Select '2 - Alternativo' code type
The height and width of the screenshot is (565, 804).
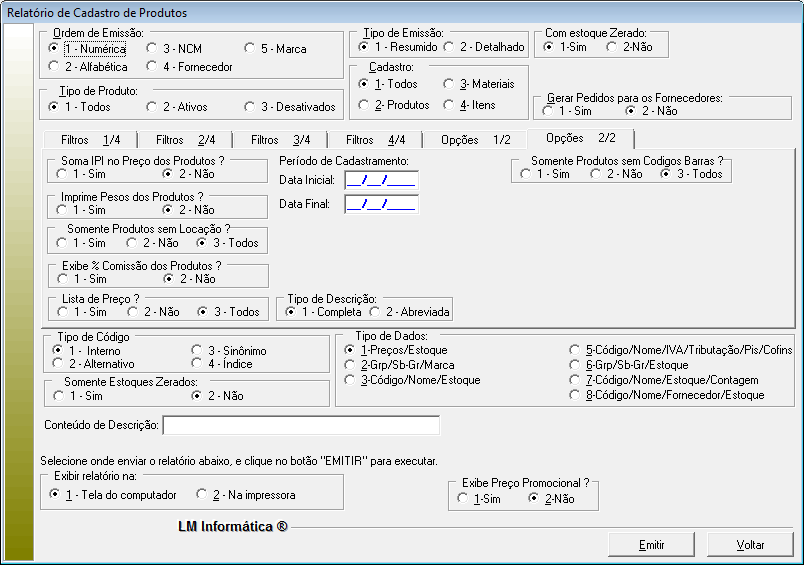click(x=58, y=364)
